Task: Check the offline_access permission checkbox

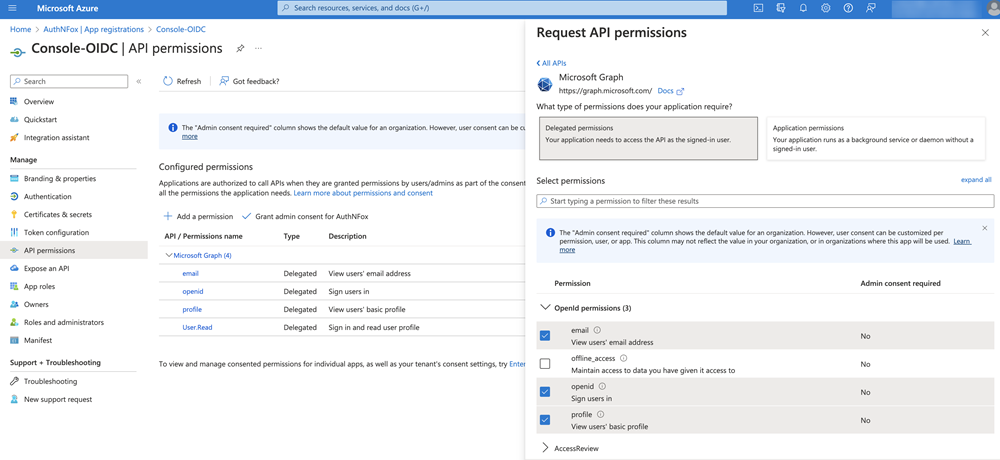Action: 545,364
